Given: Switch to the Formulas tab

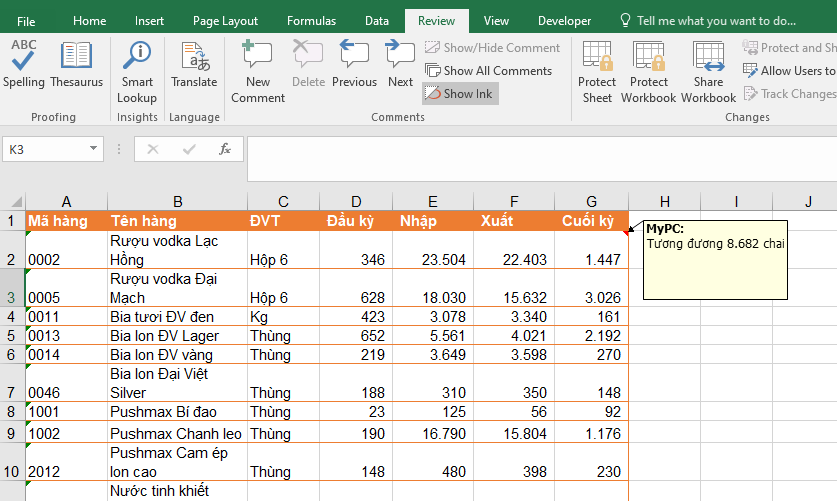Looking at the screenshot, I should pos(311,21).
